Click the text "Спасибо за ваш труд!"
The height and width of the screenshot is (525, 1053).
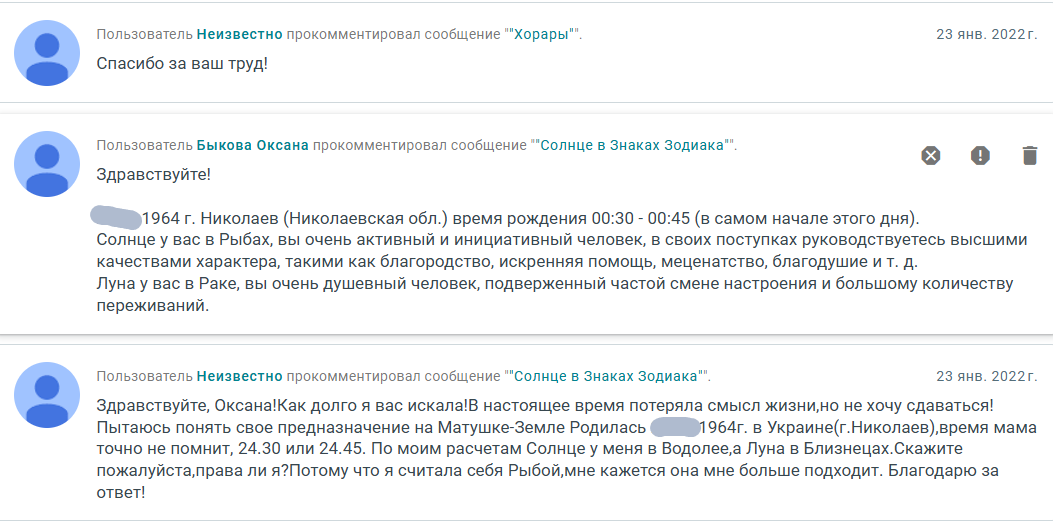pos(182,64)
